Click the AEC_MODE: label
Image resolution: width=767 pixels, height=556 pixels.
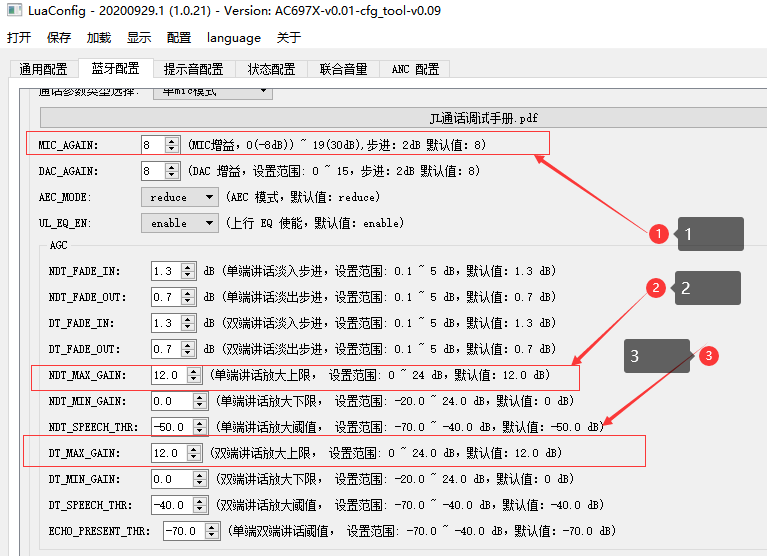click(x=65, y=198)
